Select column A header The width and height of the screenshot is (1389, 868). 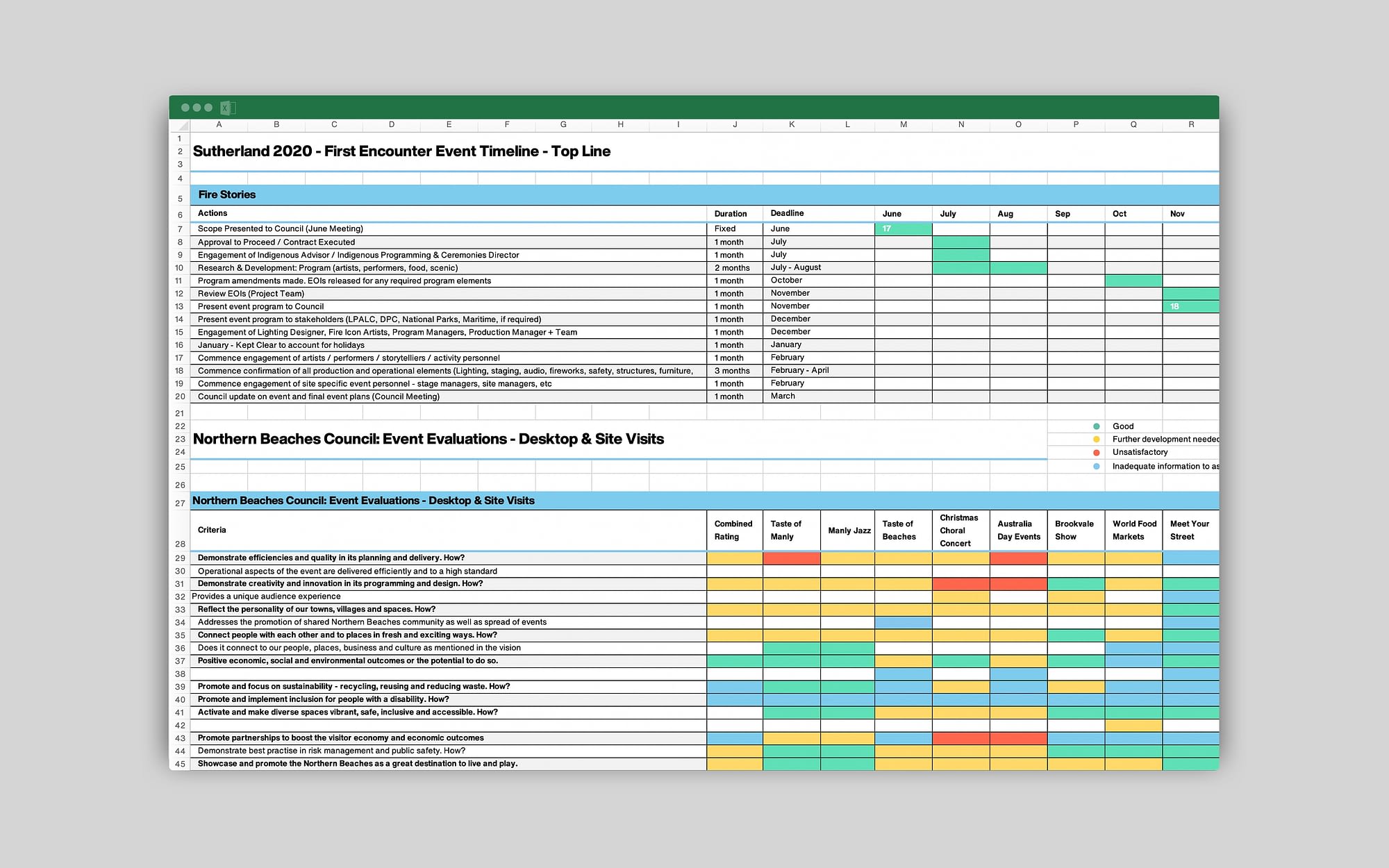pyautogui.click(x=219, y=125)
